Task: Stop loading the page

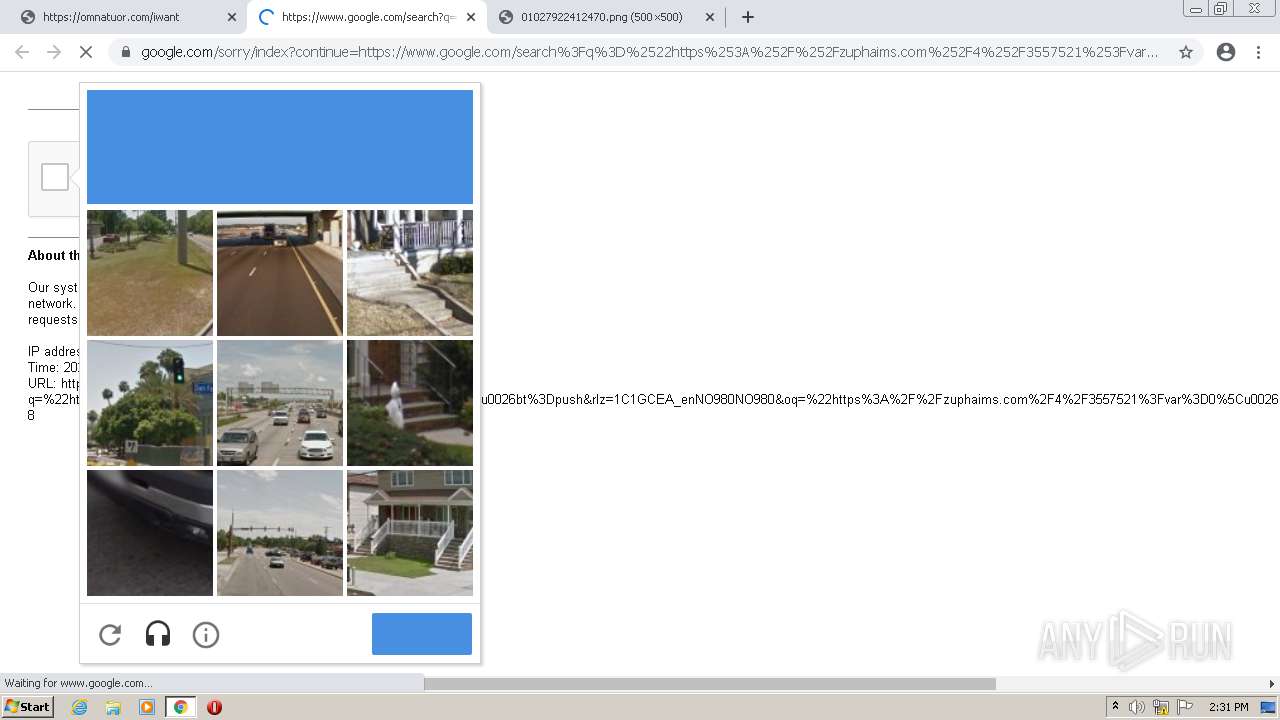Action: point(86,52)
